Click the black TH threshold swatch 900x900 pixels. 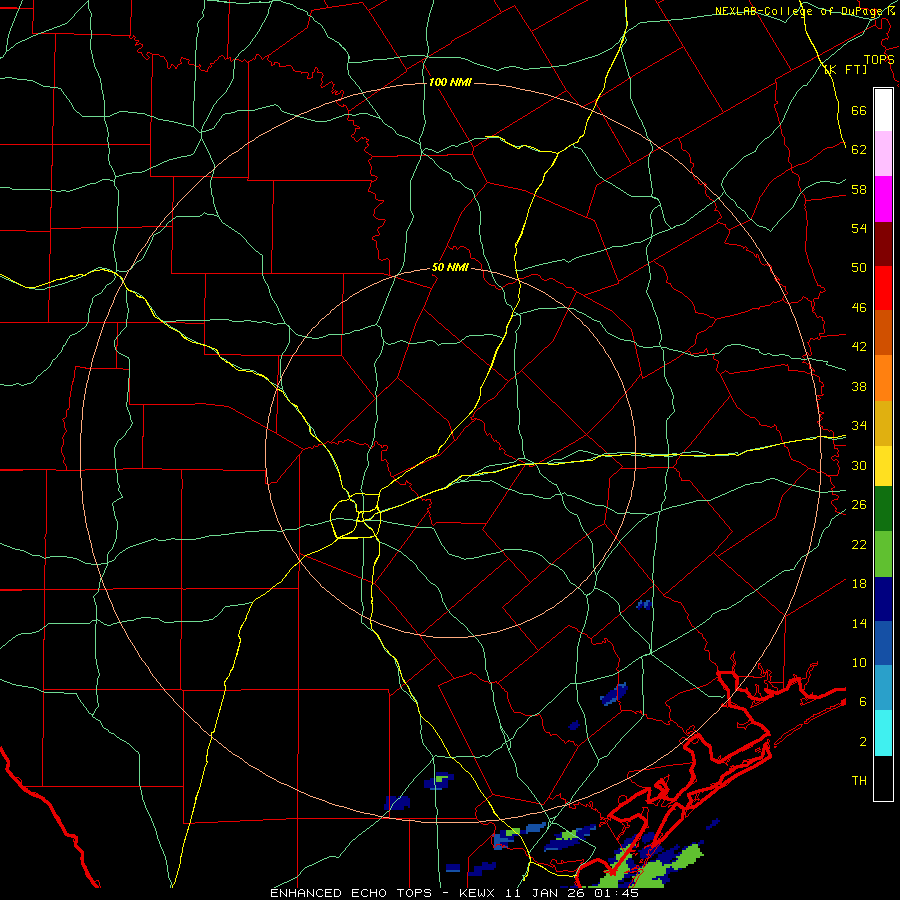click(x=883, y=778)
